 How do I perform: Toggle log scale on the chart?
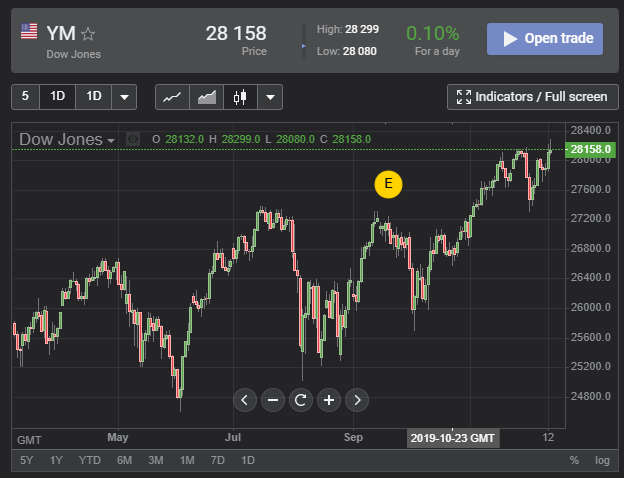tap(602, 460)
